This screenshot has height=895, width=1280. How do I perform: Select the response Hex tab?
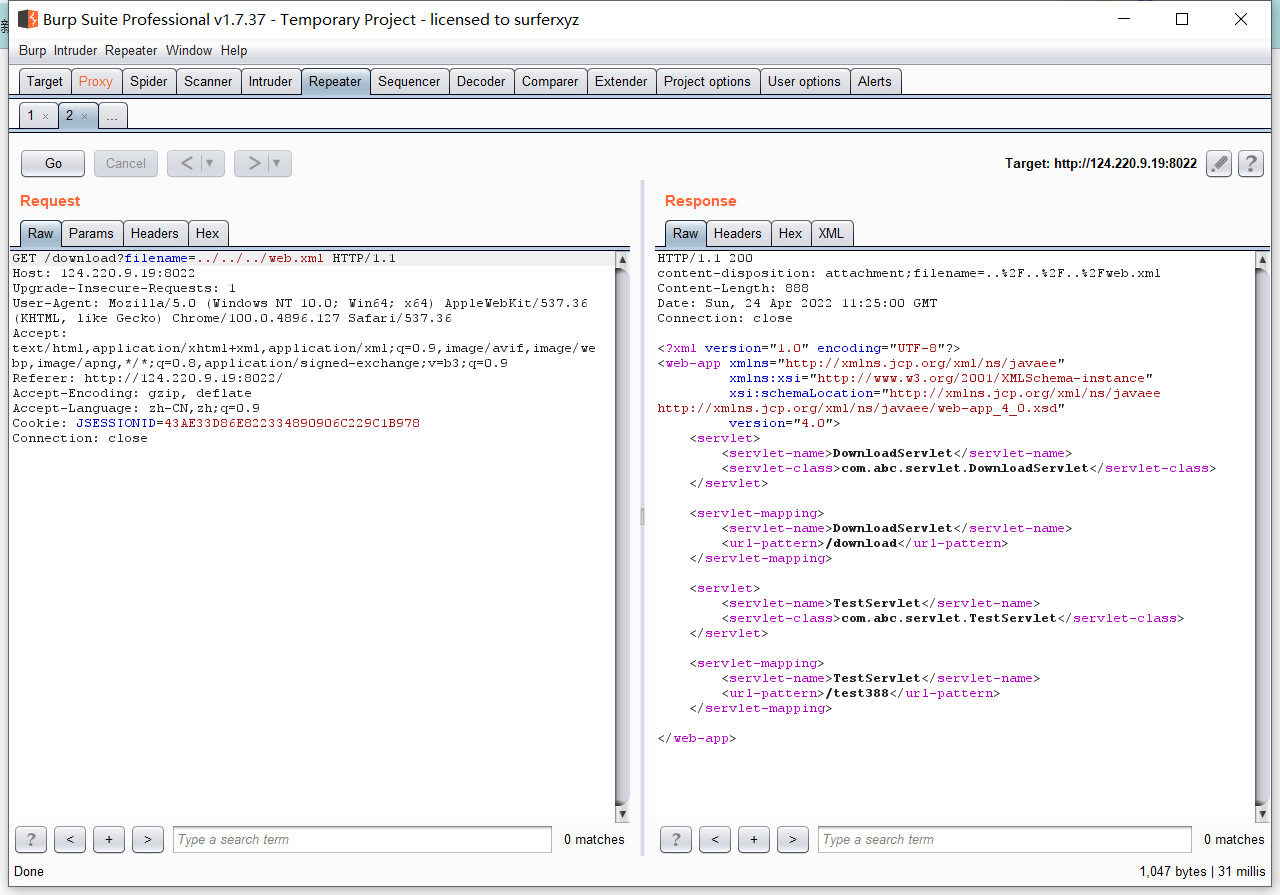pyautogui.click(x=791, y=233)
